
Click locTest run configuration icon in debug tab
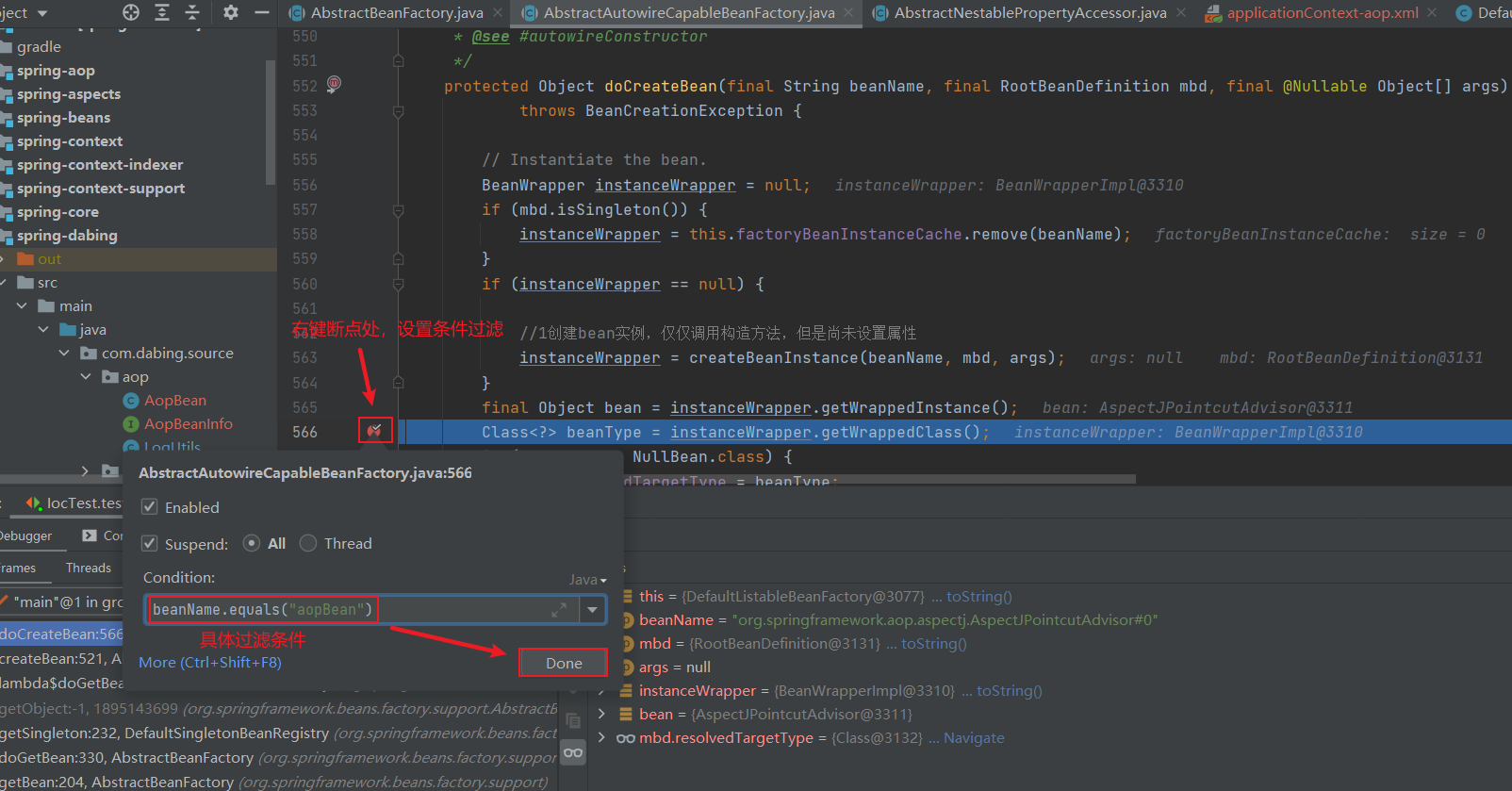34,503
